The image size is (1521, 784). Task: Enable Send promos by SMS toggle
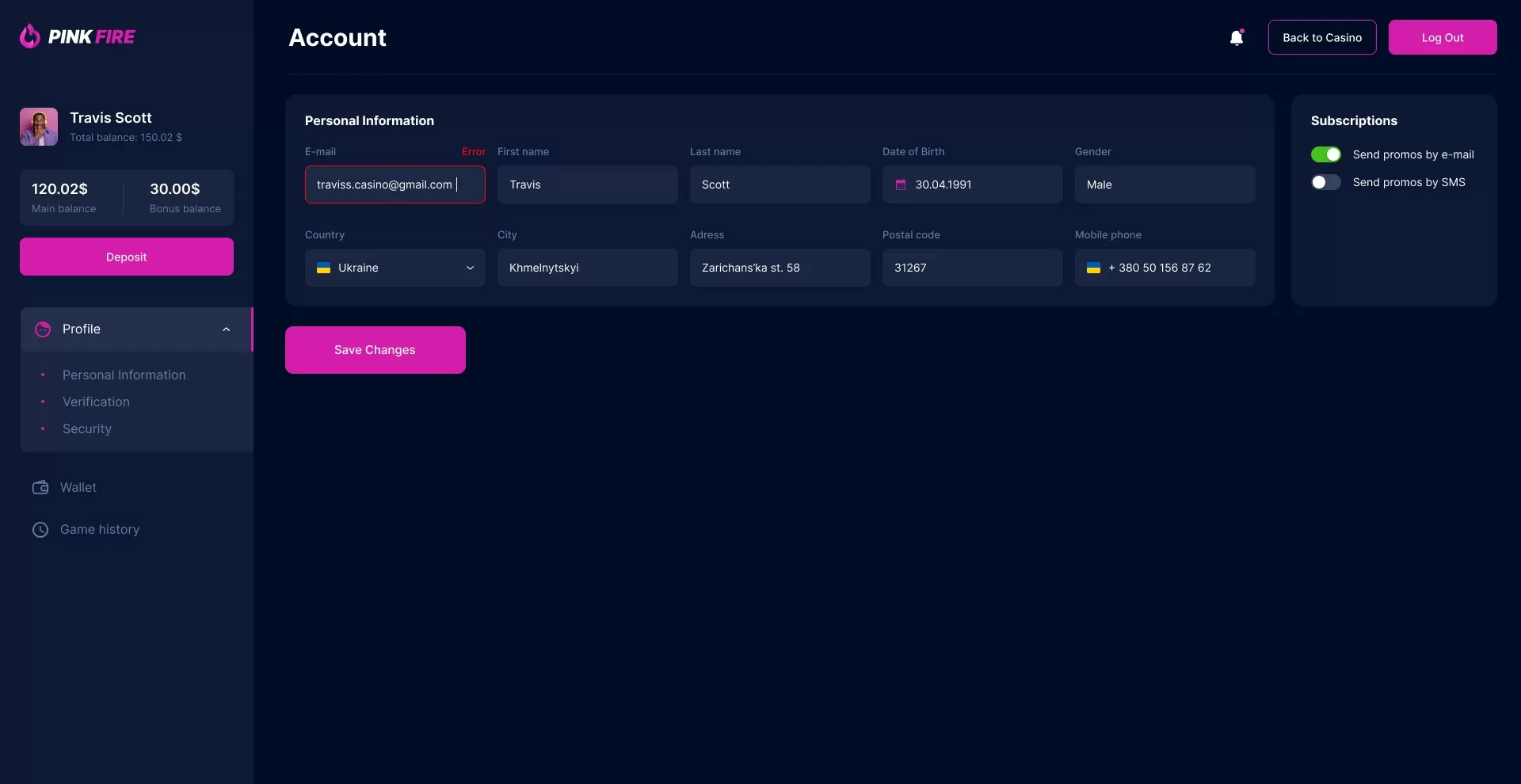1326,182
